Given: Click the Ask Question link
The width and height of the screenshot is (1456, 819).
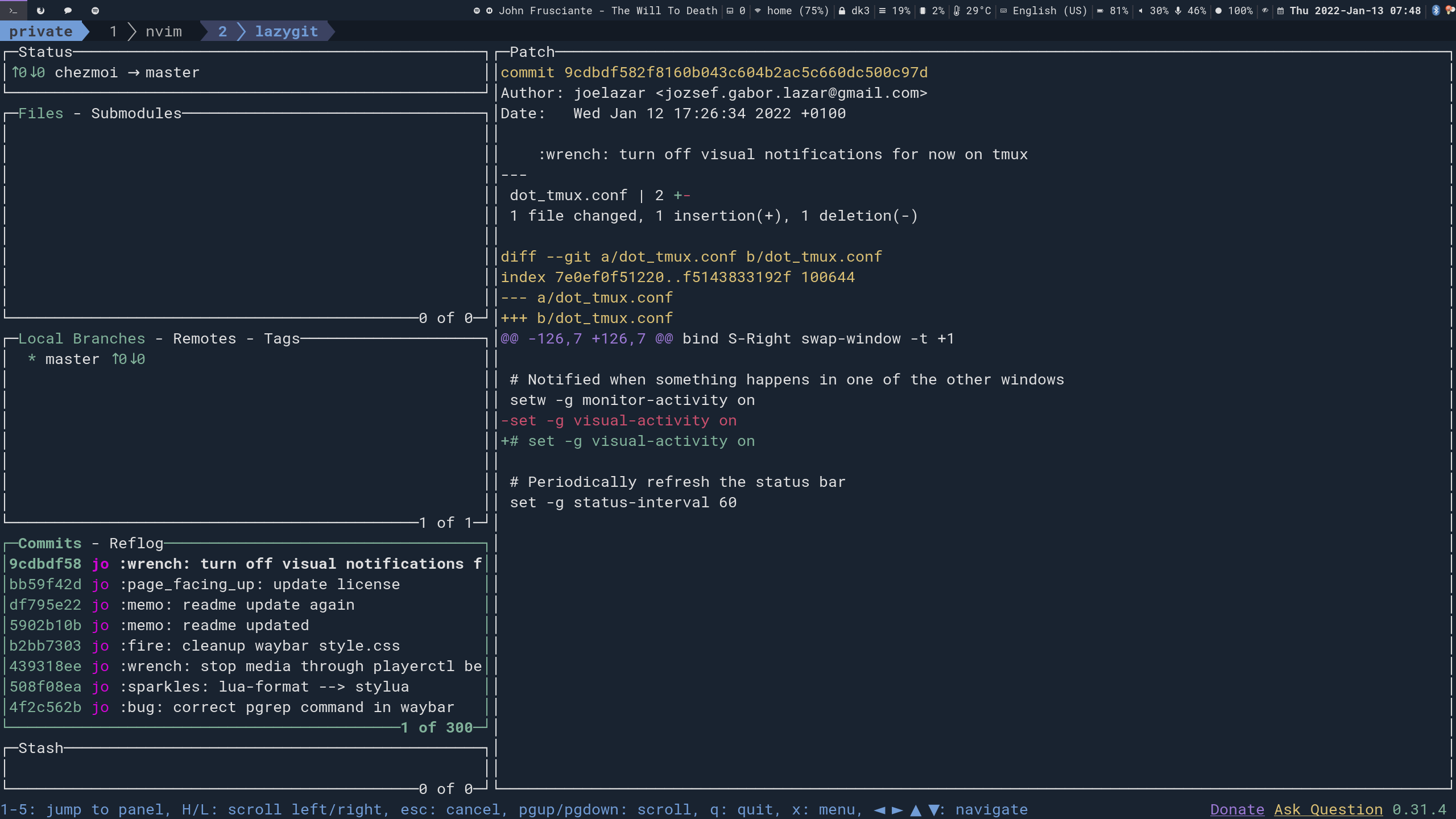Looking at the screenshot, I should tap(1328, 809).
